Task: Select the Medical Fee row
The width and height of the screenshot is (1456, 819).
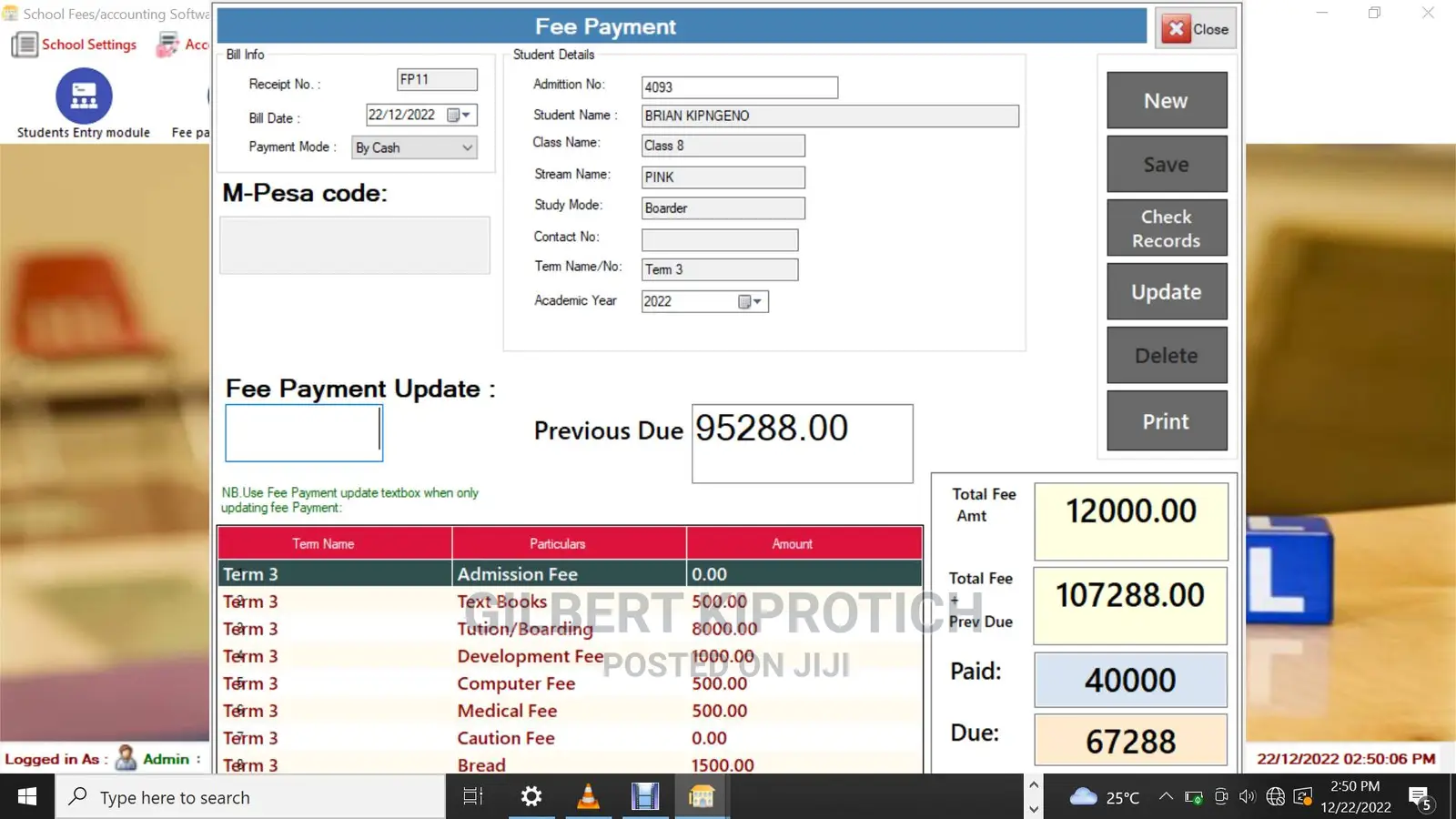Action: click(x=570, y=711)
